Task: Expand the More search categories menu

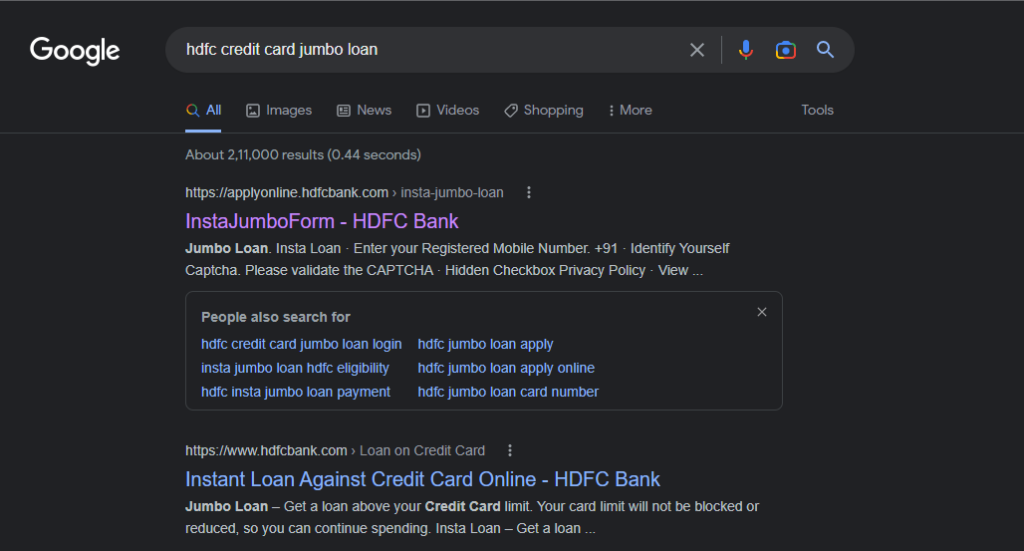Action: 630,110
